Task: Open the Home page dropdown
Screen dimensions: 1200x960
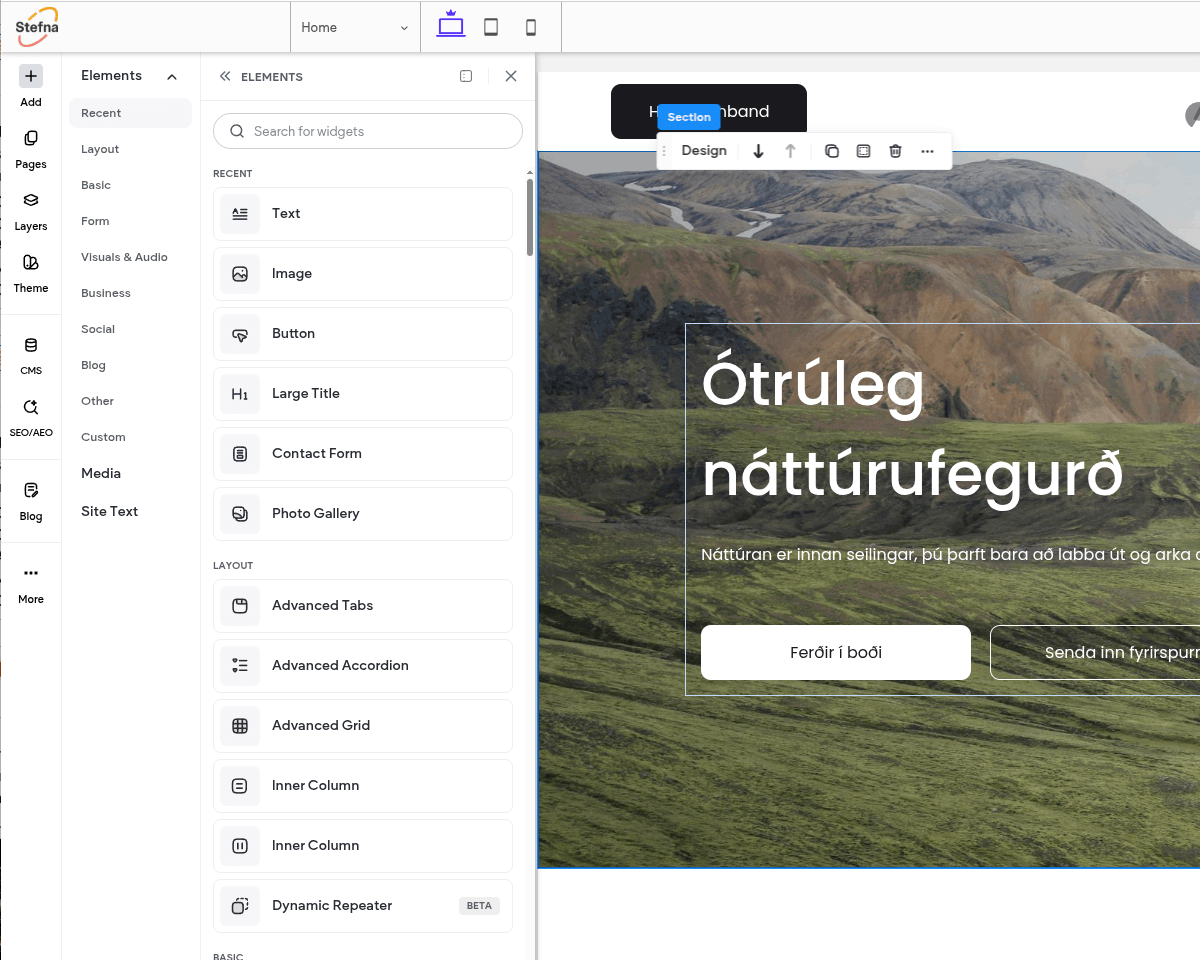Action: point(355,27)
